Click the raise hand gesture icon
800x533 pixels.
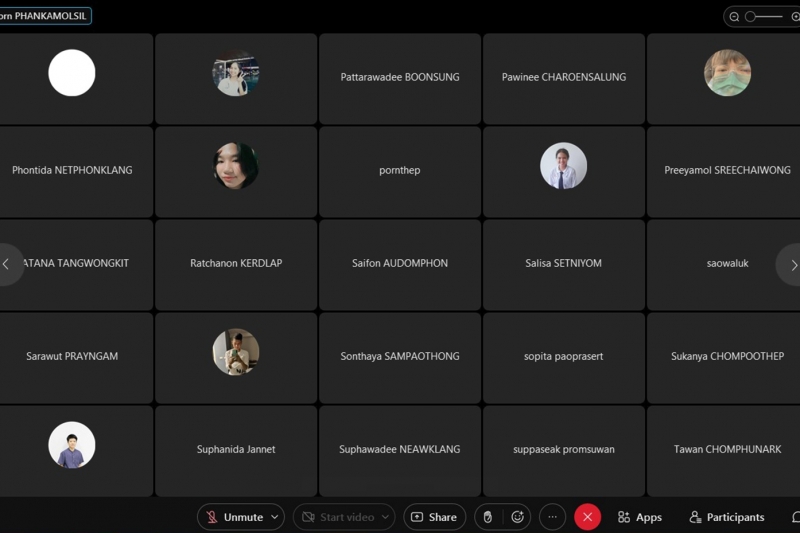(x=488, y=517)
